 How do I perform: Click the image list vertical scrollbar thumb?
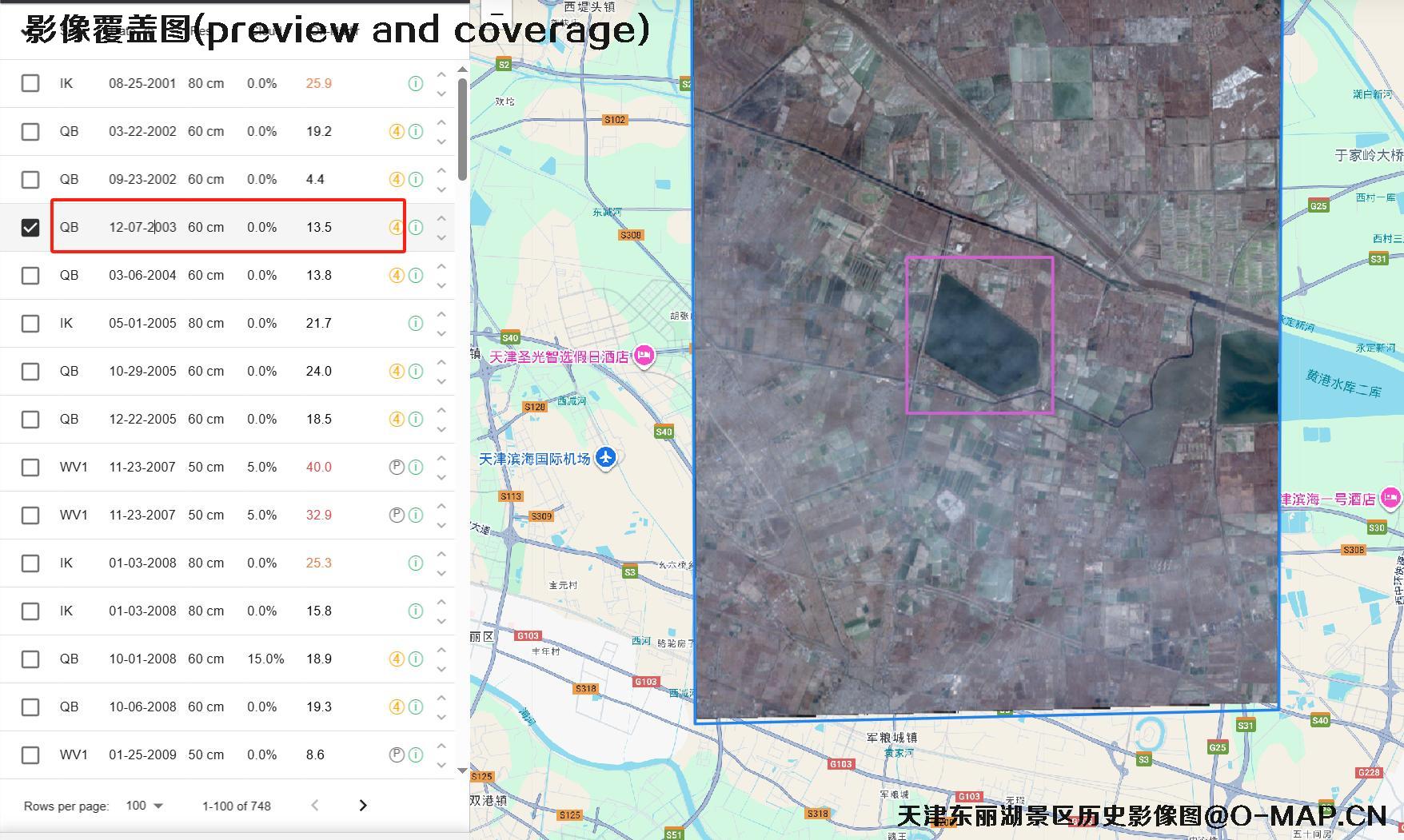[462, 128]
